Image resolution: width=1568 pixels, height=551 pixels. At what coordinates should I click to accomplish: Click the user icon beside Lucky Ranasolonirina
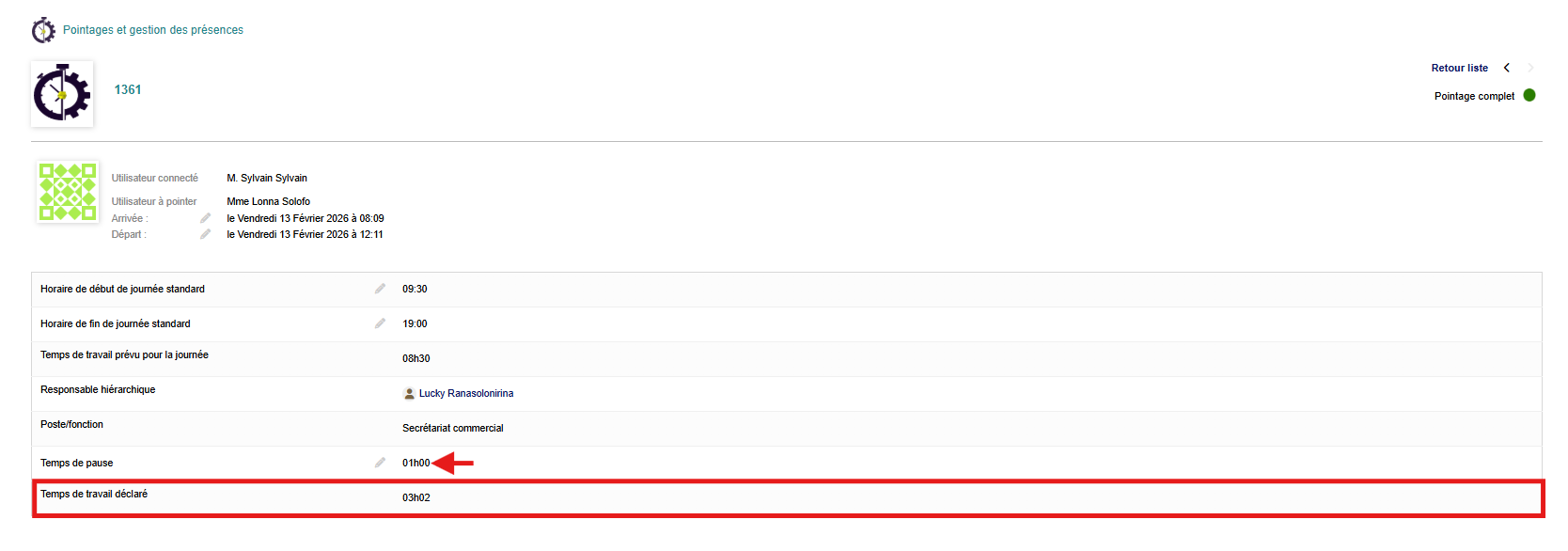pos(409,393)
